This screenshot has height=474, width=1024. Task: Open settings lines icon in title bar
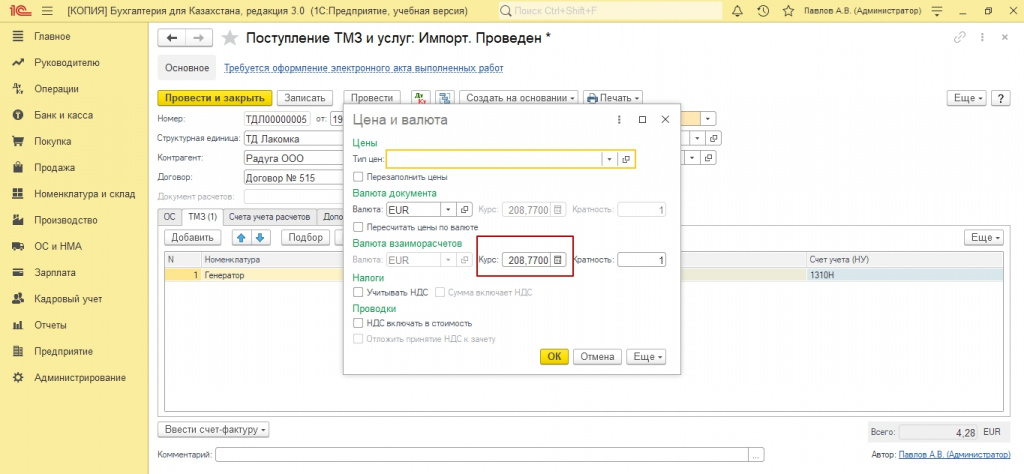click(938, 11)
